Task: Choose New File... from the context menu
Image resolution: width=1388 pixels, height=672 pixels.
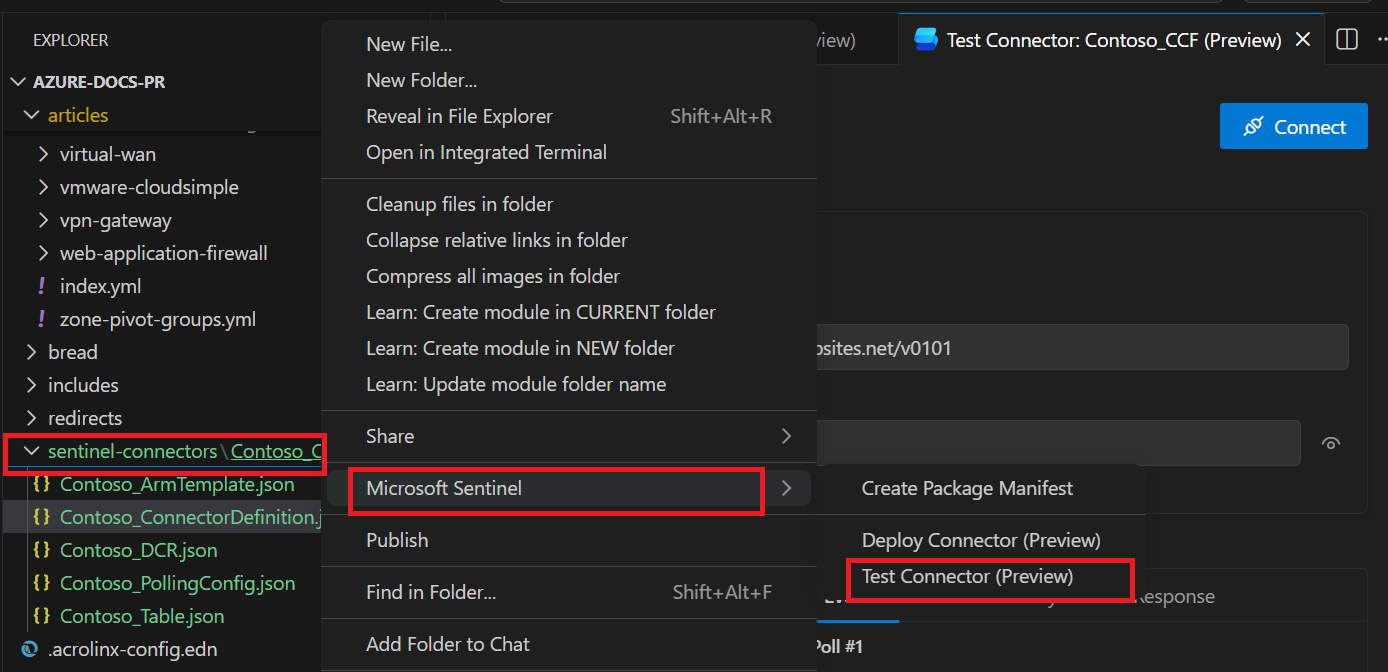Action: (409, 44)
